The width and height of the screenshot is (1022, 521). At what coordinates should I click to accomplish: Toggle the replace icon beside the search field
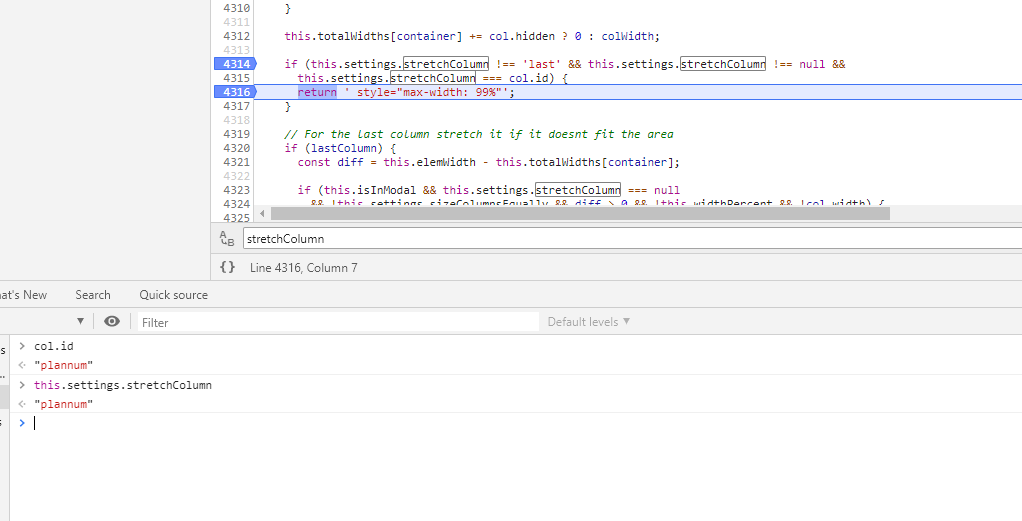pos(226,238)
